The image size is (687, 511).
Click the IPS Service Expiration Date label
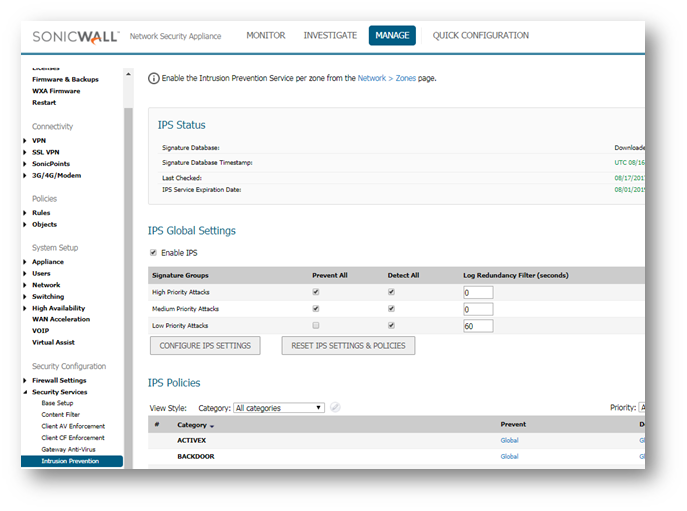click(202, 190)
